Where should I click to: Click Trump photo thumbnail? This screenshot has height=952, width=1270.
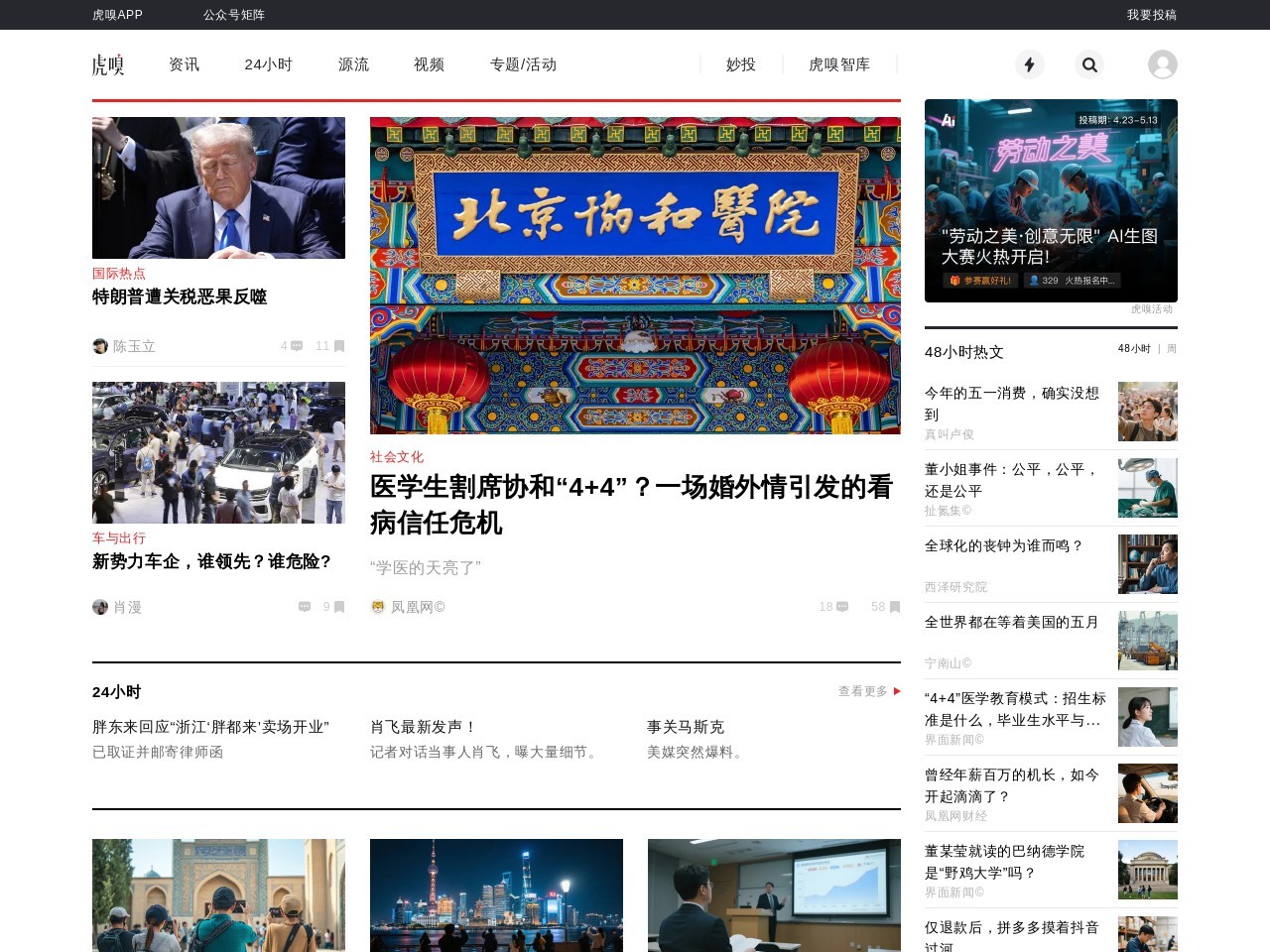pyautogui.click(x=218, y=187)
